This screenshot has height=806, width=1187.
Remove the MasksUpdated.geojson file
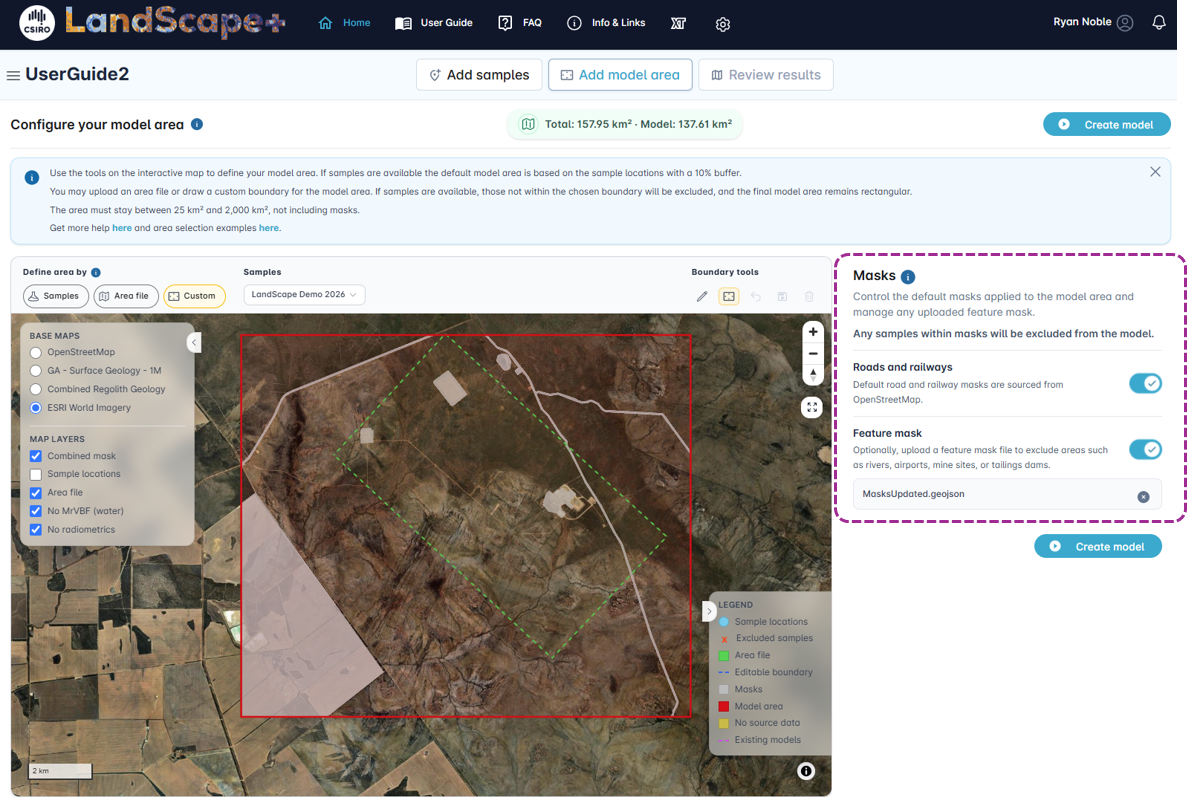point(1143,497)
